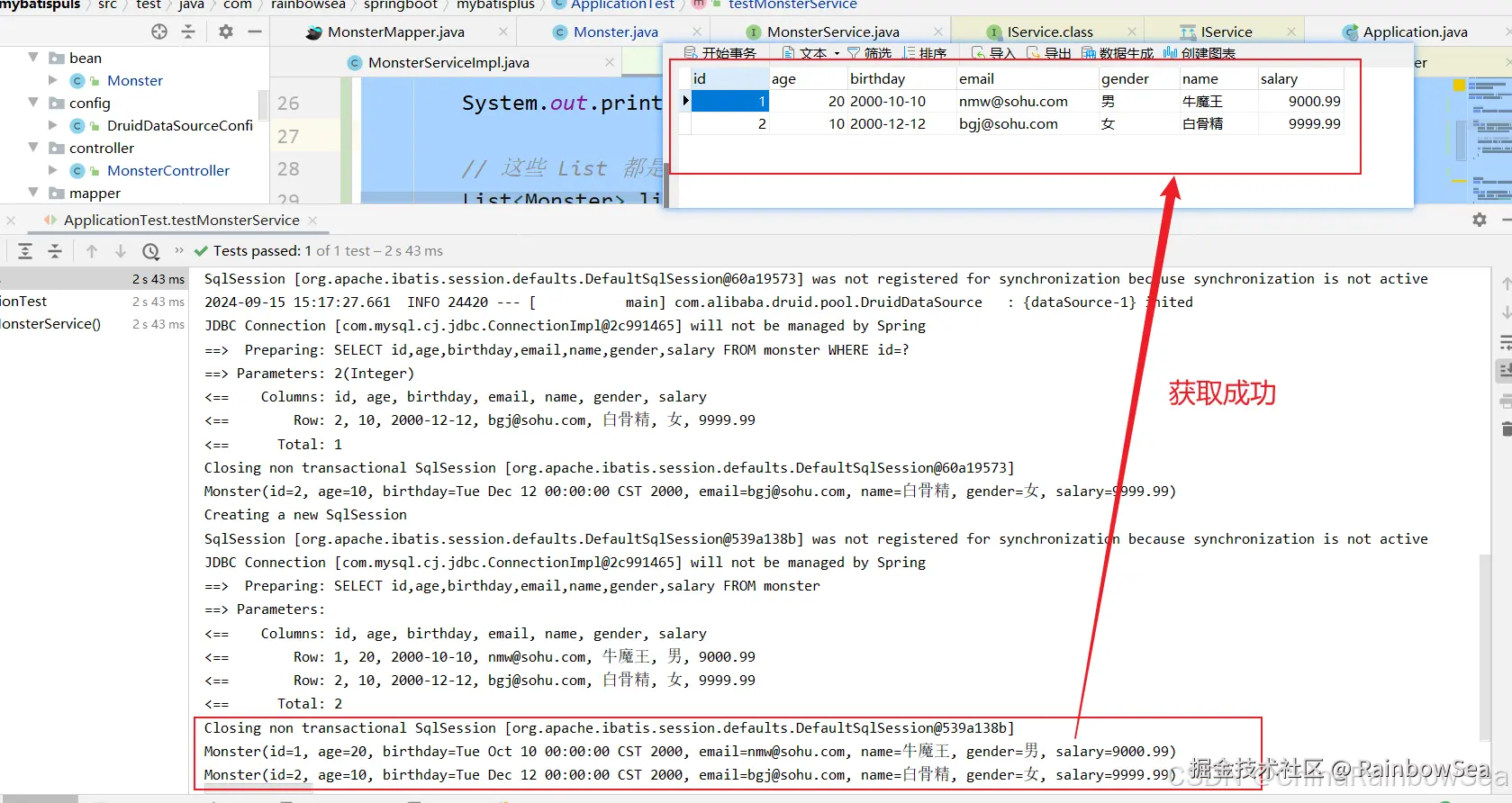Click the filter (筛选) funnel icon
The width and height of the screenshot is (1512, 803).
[x=854, y=53]
